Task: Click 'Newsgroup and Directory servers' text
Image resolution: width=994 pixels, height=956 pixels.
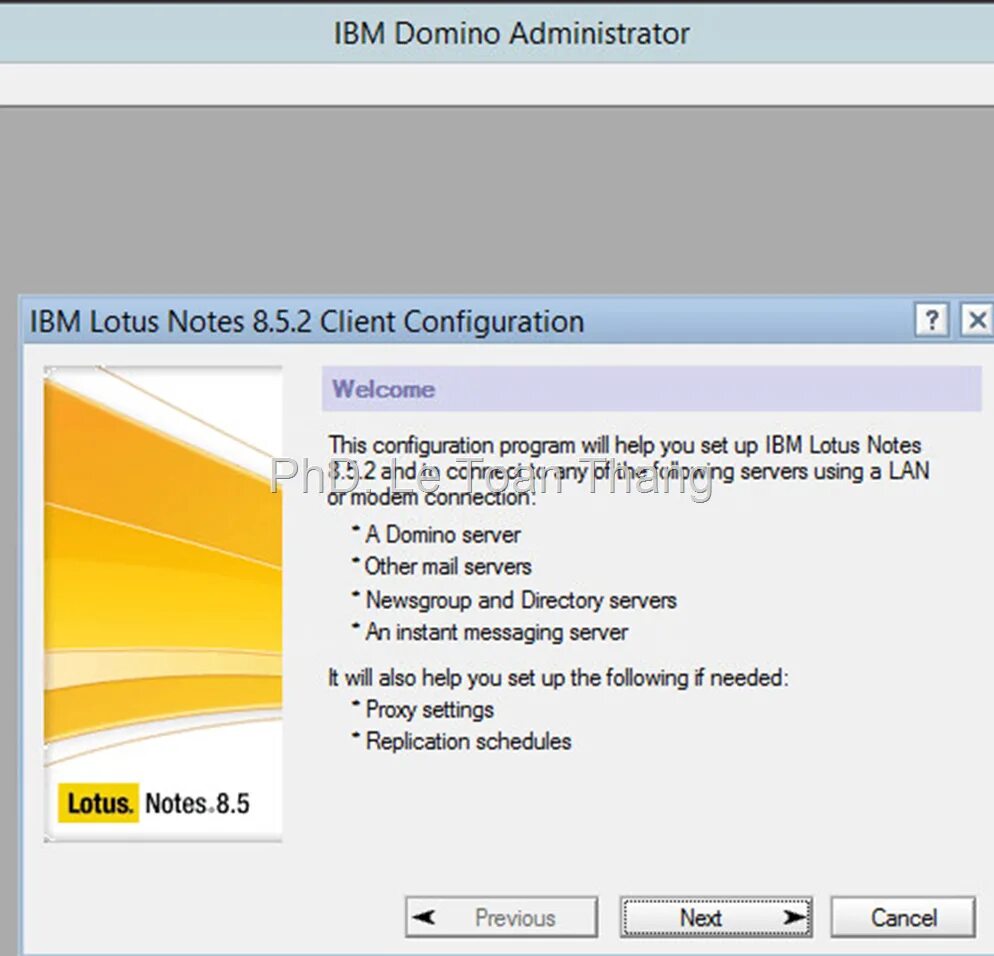Action: tap(521, 600)
